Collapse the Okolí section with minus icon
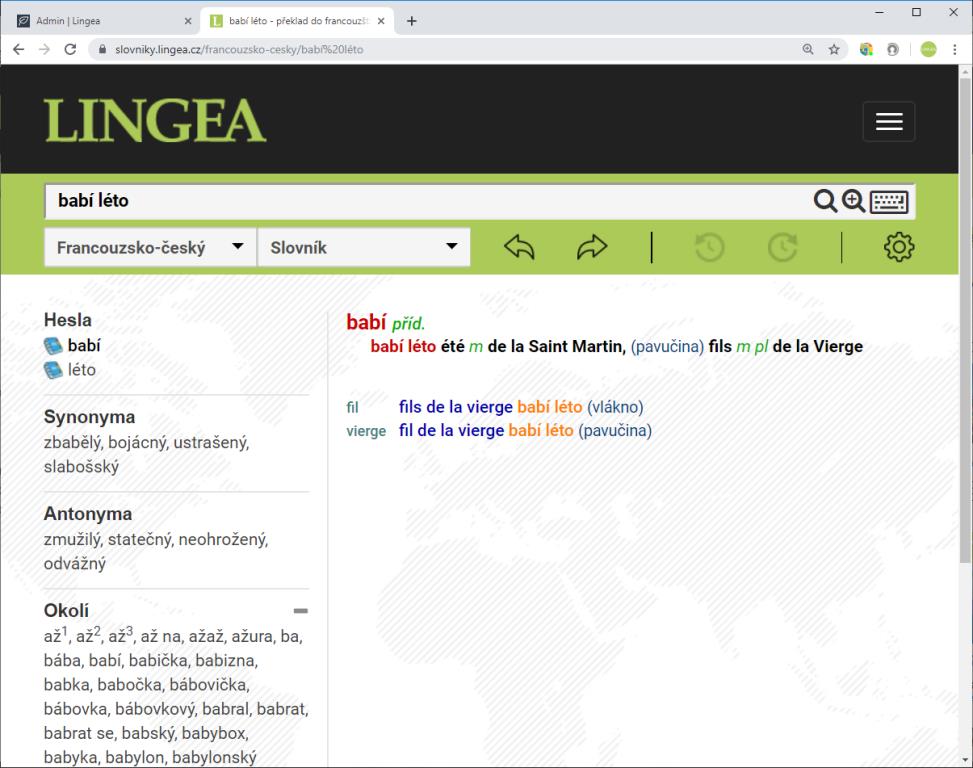 pos(301,611)
